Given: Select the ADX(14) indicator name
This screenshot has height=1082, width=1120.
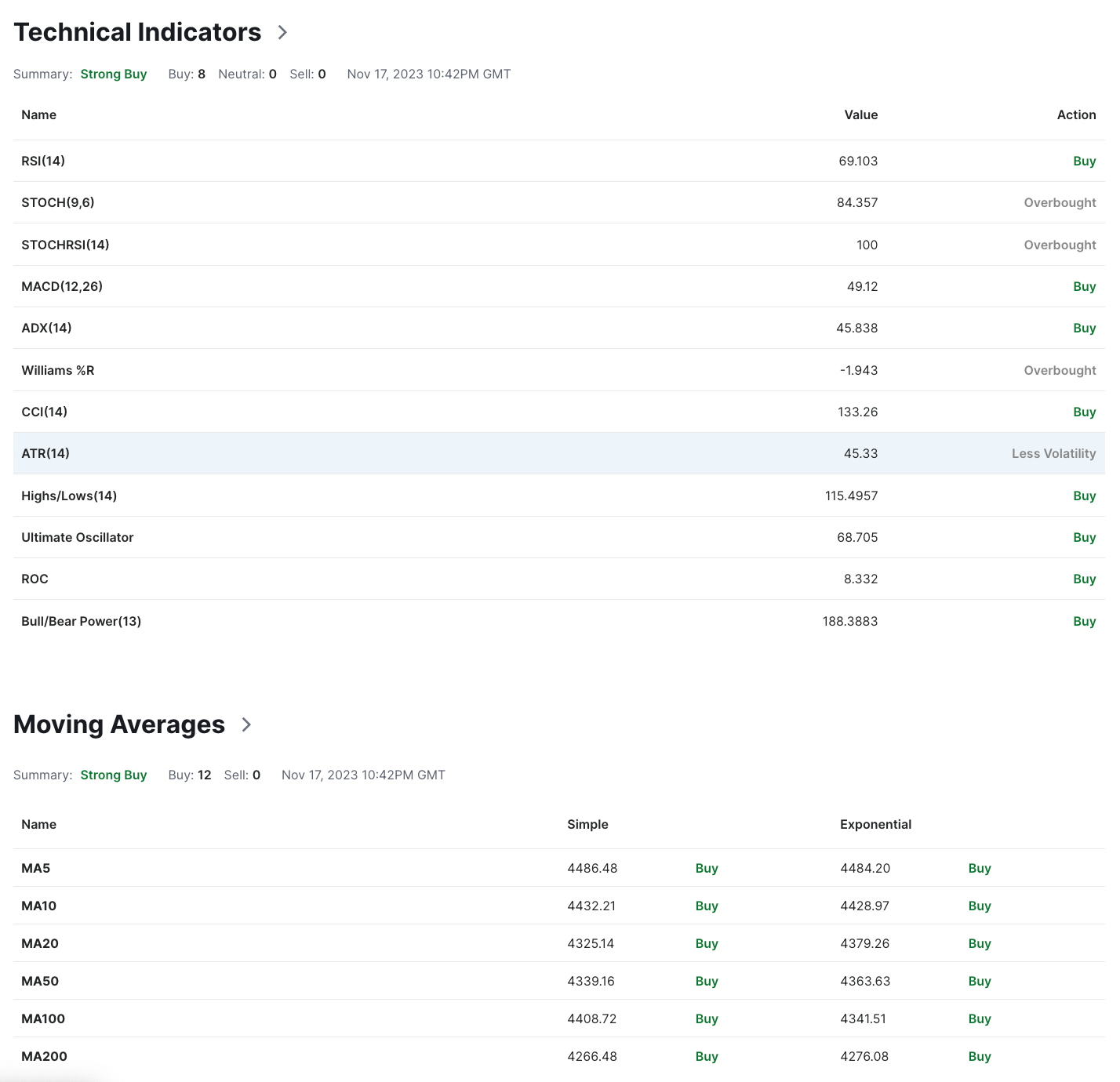Looking at the screenshot, I should click(46, 328).
